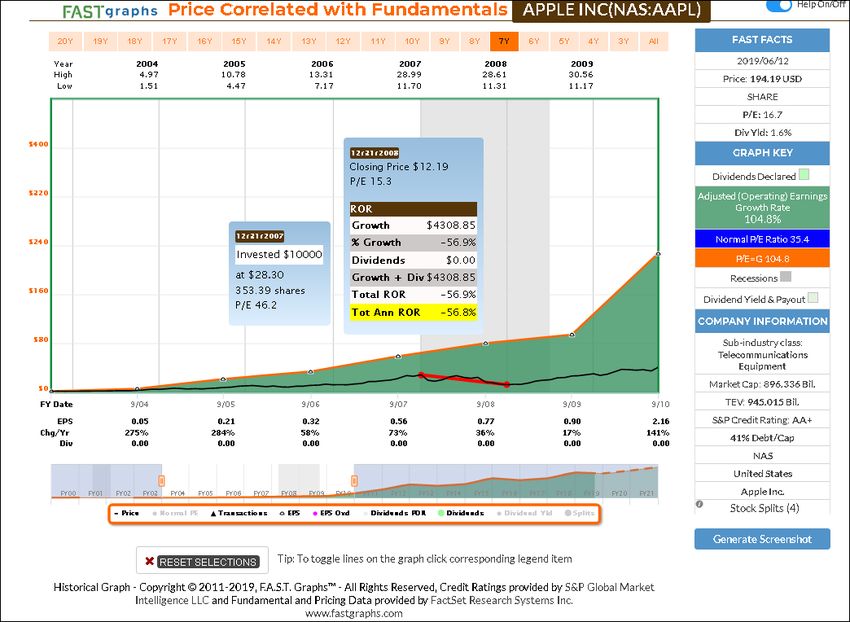Screen dimensions: 850x622
Task: Click the 2.16 EPS value for 9/10
Action: [661, 421]
